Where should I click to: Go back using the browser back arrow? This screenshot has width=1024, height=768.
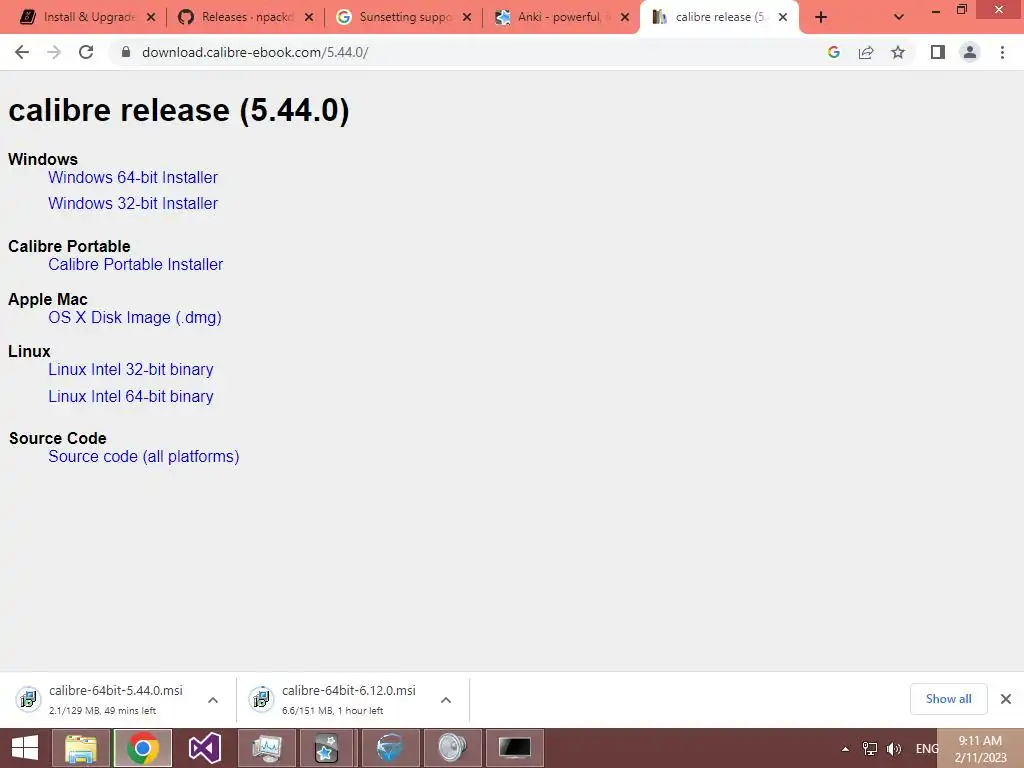point(22,52)
